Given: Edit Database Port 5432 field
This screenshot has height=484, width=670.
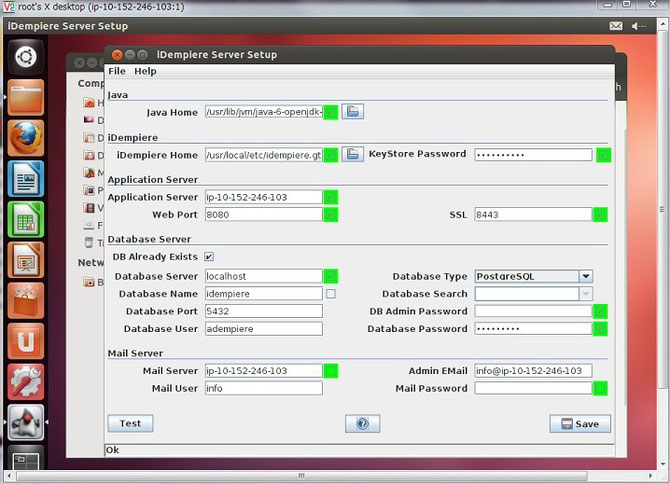Looking at the screenshot, I should coord(264,311).
